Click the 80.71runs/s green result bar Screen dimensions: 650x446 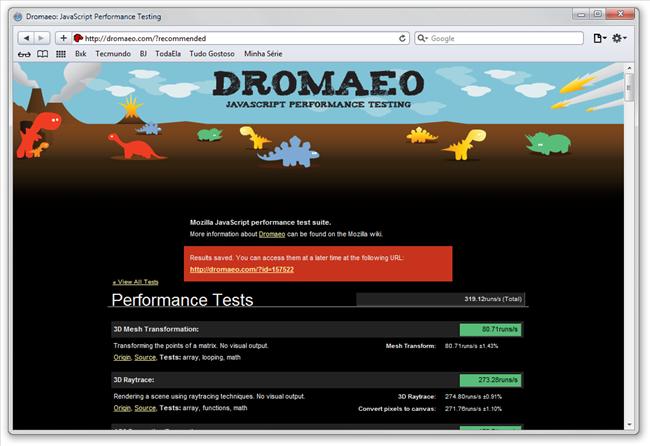[490, 330]
